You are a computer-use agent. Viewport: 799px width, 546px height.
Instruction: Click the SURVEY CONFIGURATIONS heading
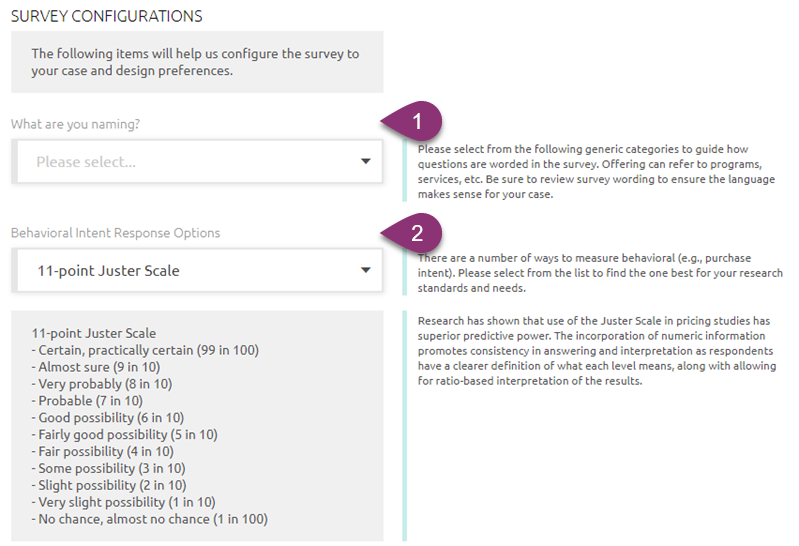pyautogui.click(x=106, y=16)
